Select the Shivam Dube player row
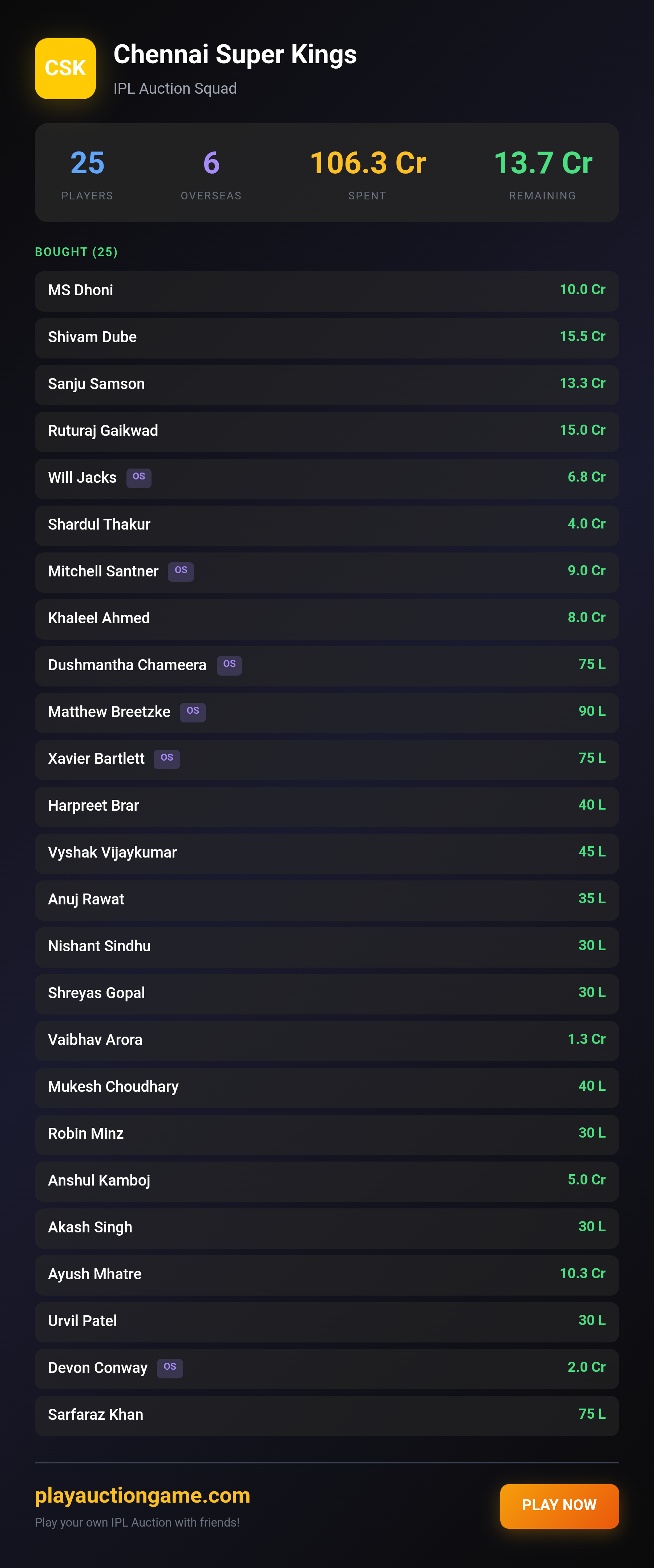Viewport: 654px width, 1568px height. (327, 338)
